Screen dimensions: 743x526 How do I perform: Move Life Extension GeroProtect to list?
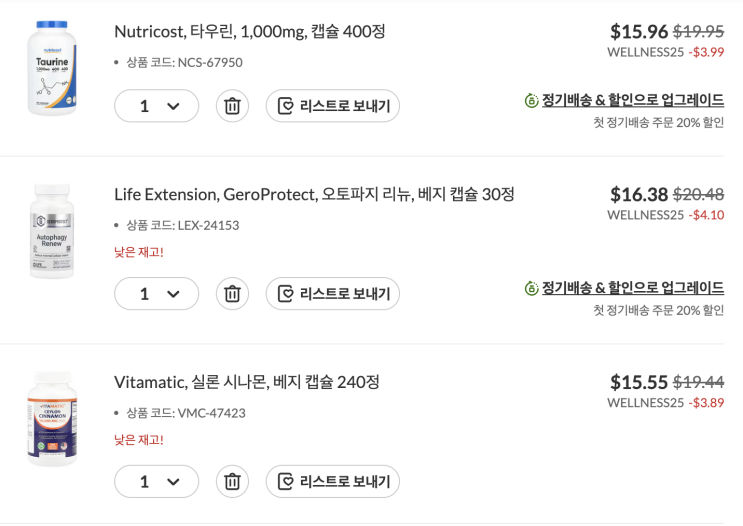tap(332, 294)
